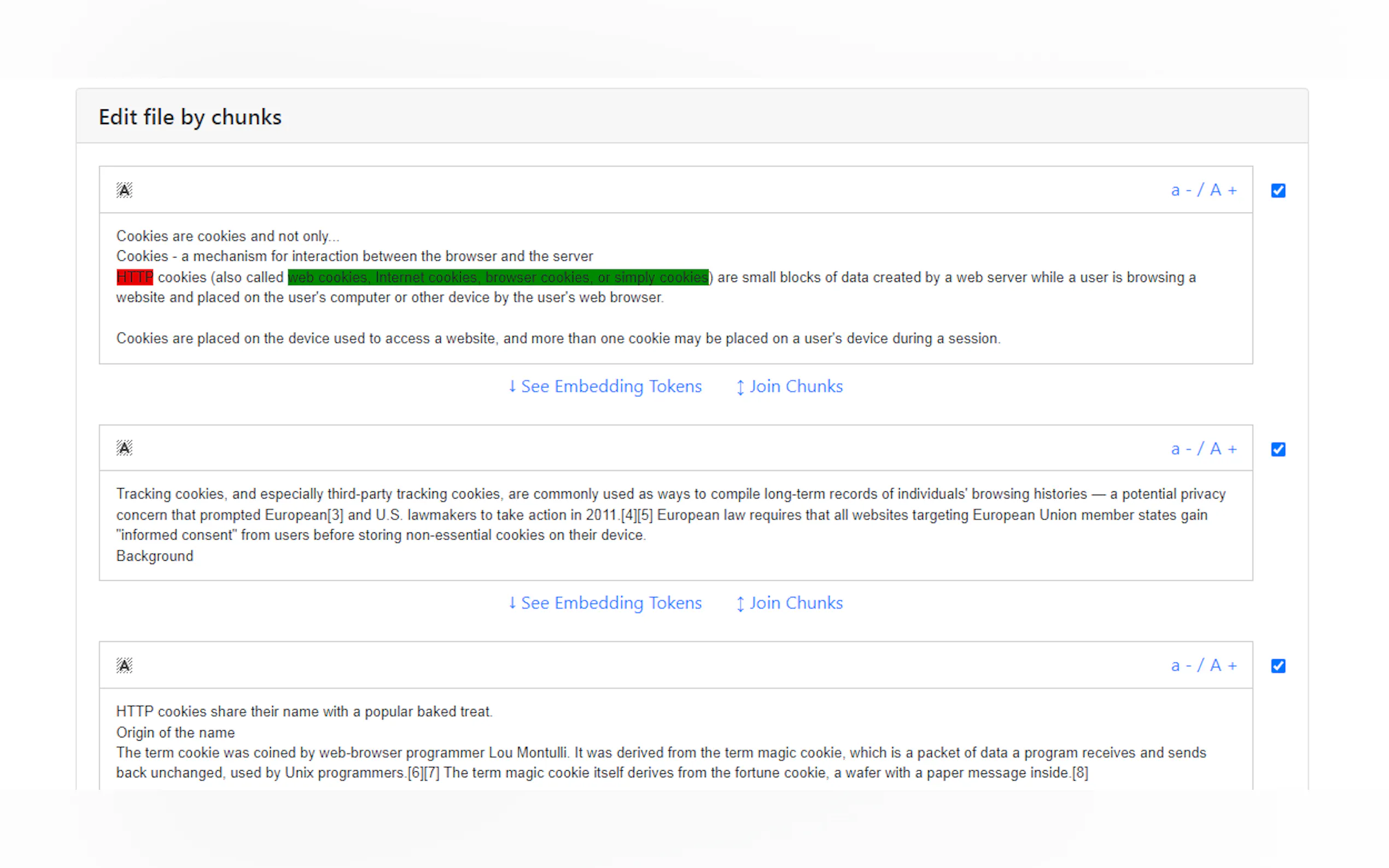Increase font size with 'A +' in first chunk
This screenshot has height=868, width=1389.
point(1223,190)
